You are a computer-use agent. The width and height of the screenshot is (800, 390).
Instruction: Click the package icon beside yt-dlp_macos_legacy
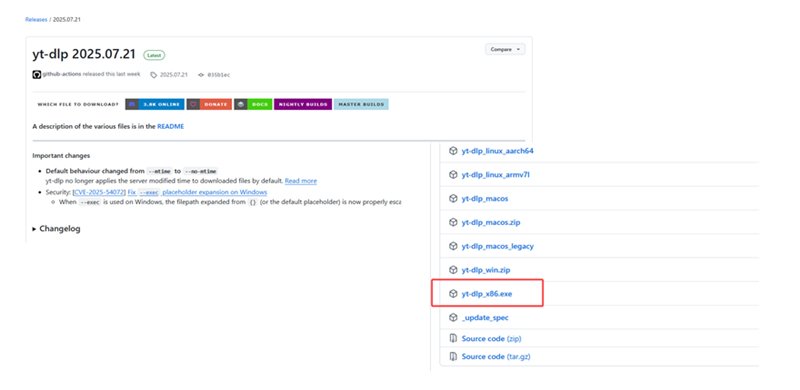pos(453,246)
